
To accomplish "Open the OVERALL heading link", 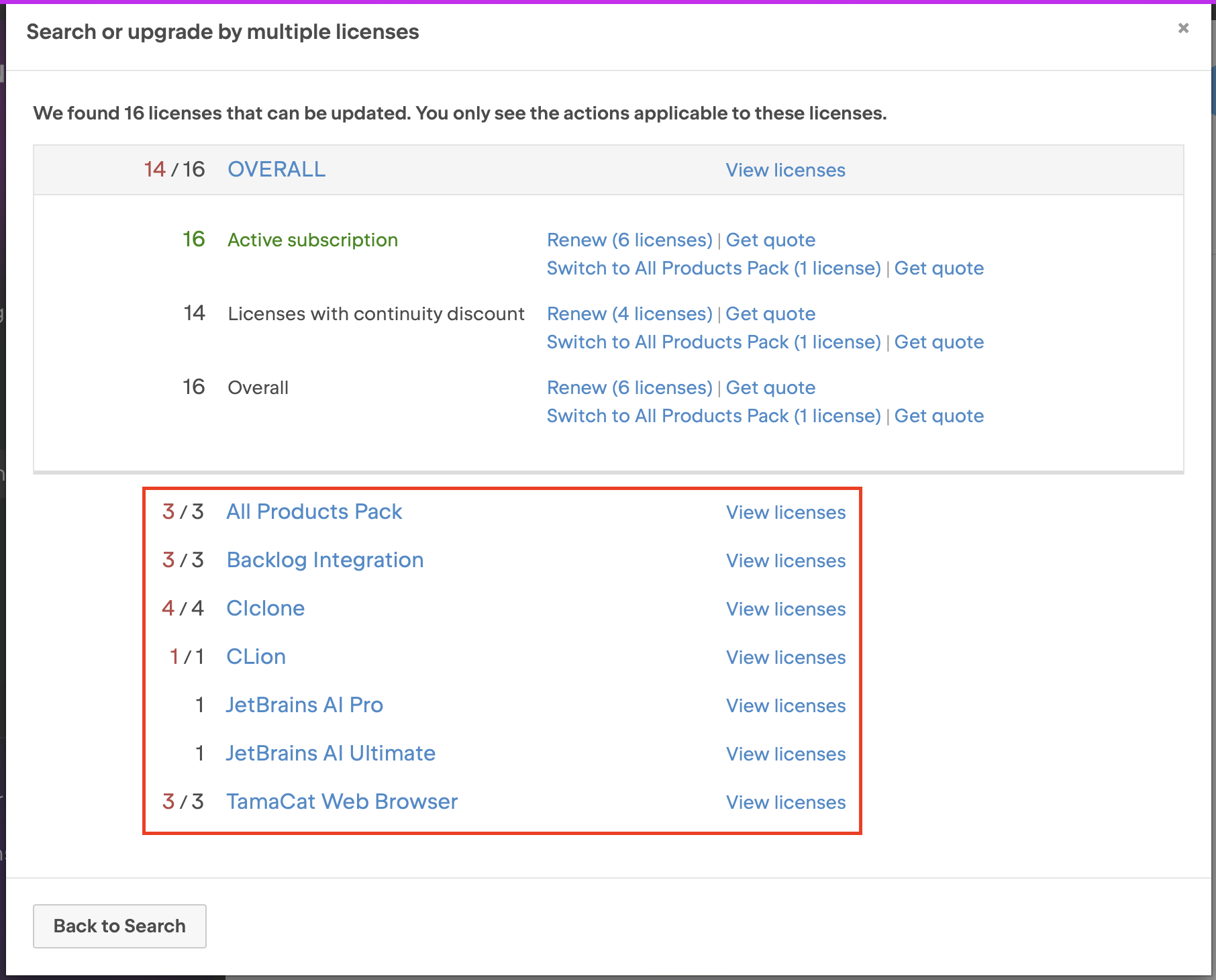I will pos(276,169).
